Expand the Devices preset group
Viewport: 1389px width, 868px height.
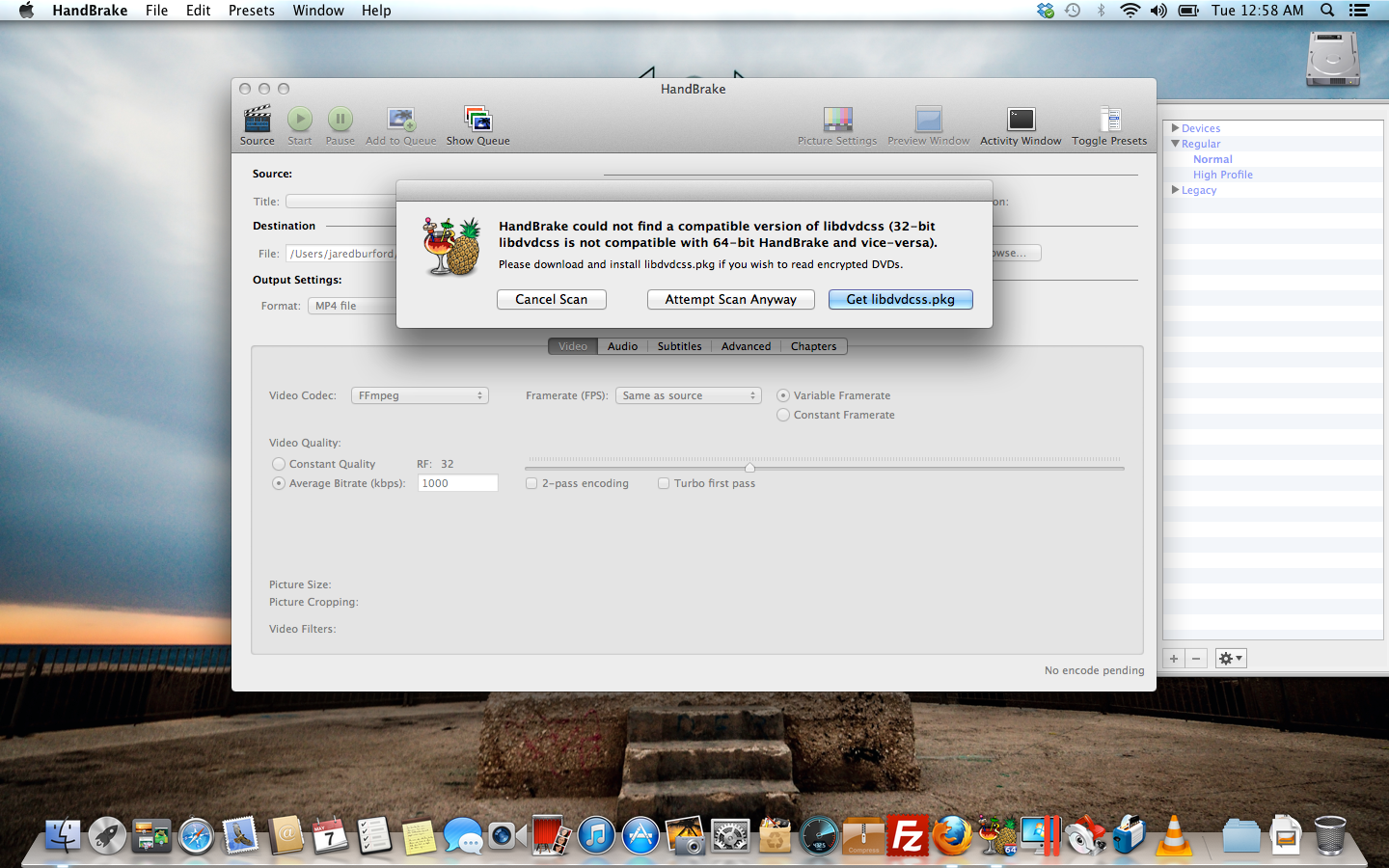pyautogui.click(x=1175, y=127)
